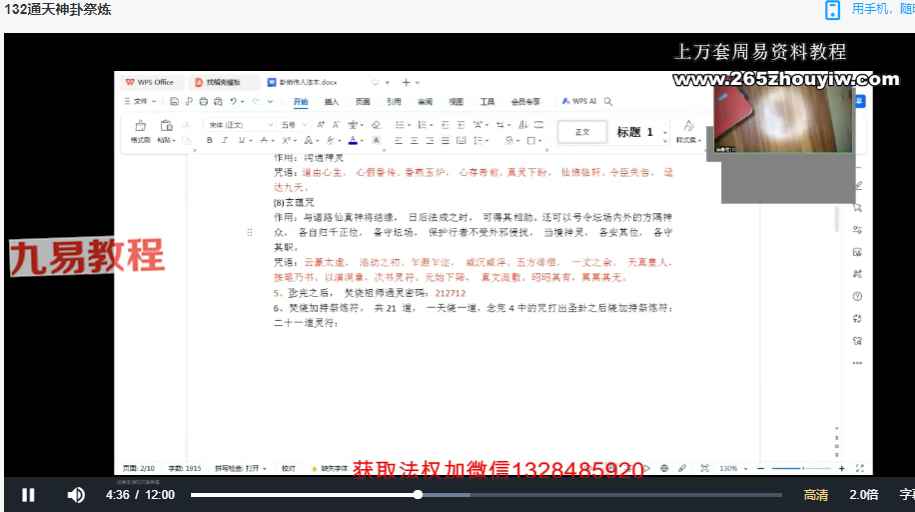This screenshot has height=512, width=915.
Task: Open the 用手机 mobile viewing link
Action: pyautogui.click(x=882, y=9)
